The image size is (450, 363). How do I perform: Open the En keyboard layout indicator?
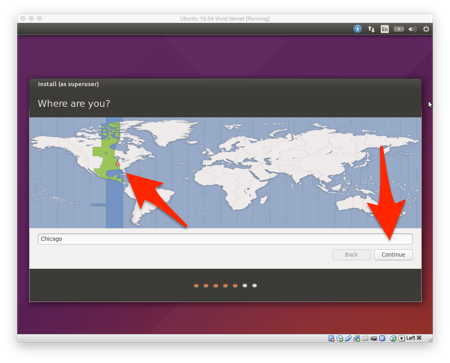pos(385,29)
